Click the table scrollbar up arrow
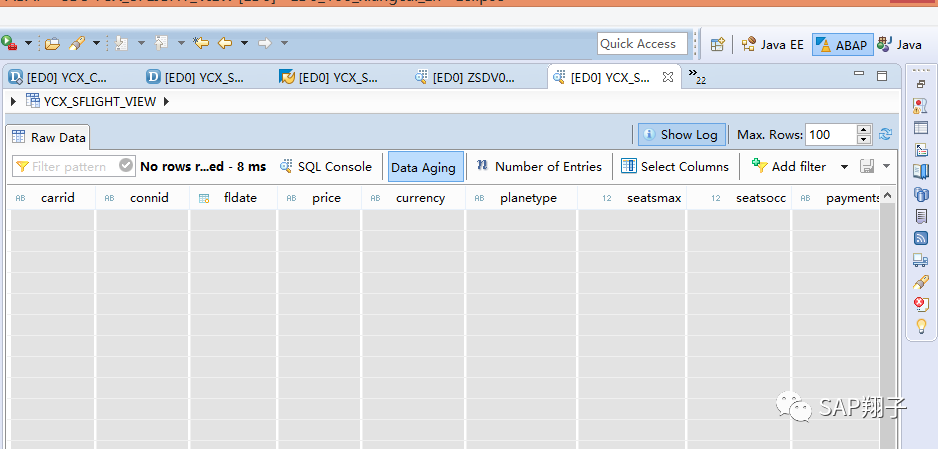Viewport: 938px width, 449px height. tap(888, 195)
